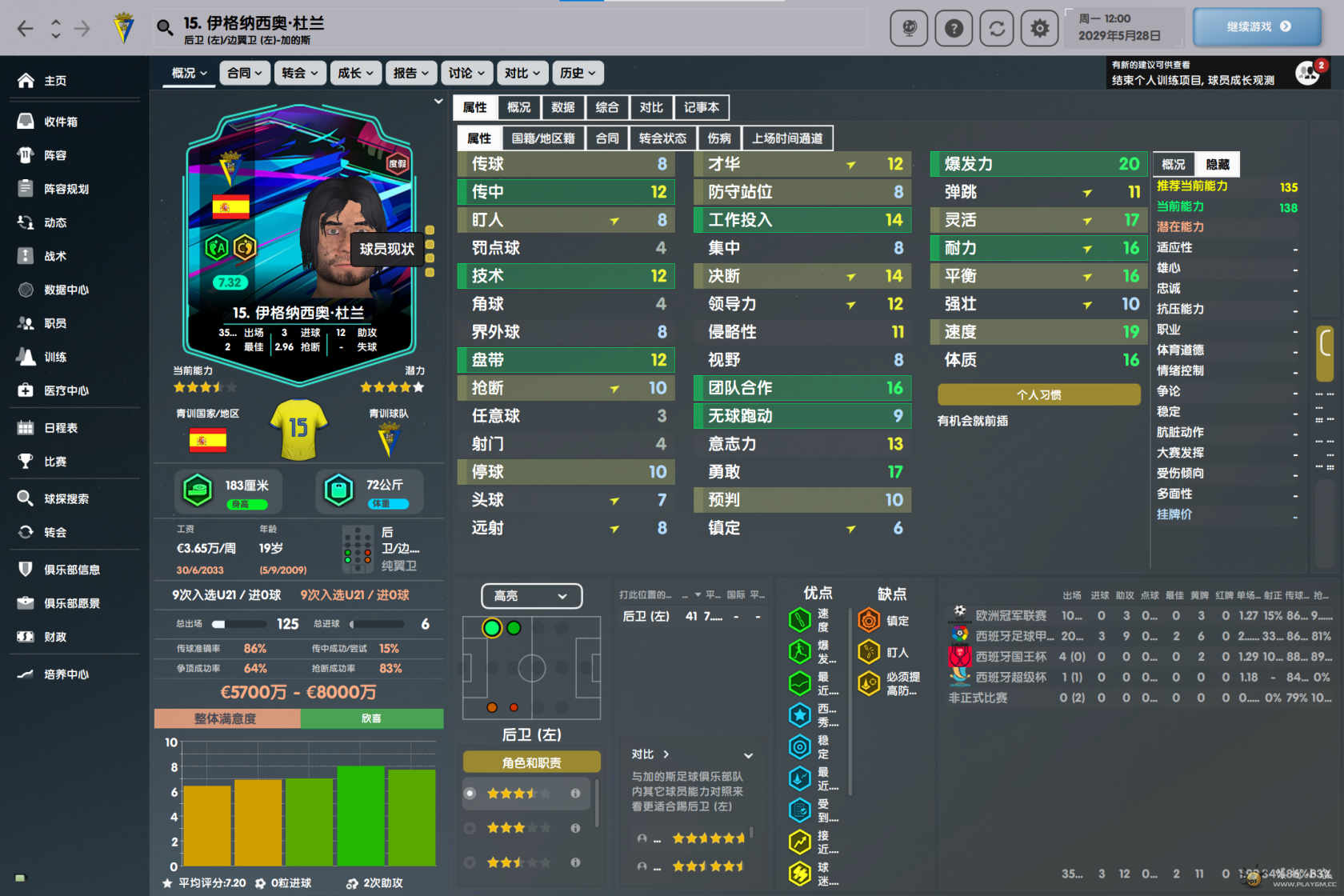
Task: Switch to the 伤病 injuries sub-tab
Action: coord(719,138)
